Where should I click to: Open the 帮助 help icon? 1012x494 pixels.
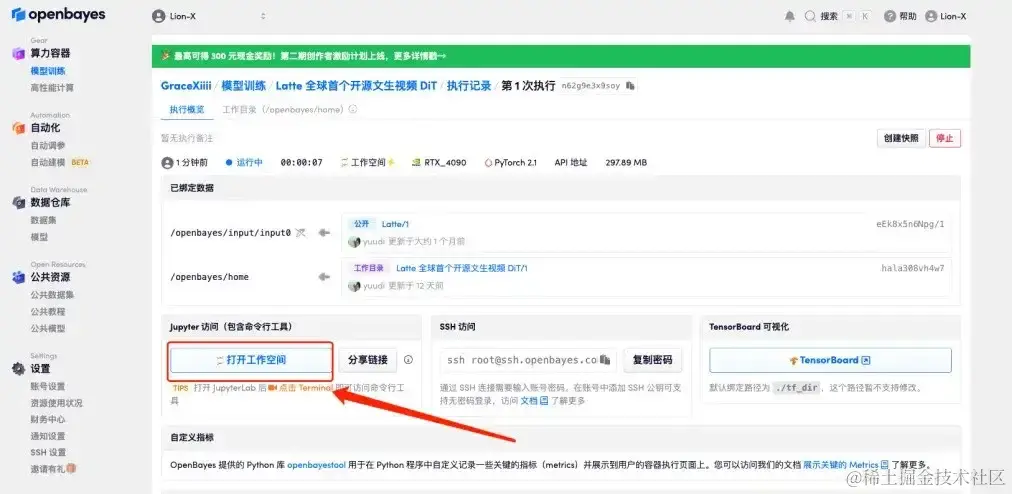pyautogui.click(x=890, y=17)
